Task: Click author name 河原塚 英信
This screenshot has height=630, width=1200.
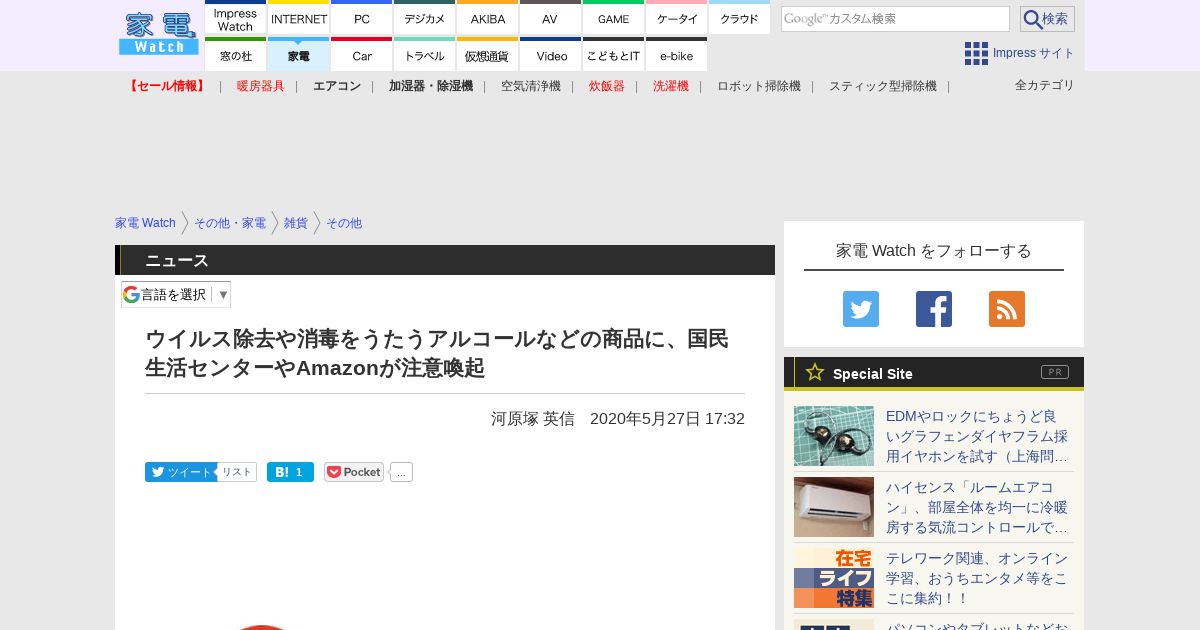Action: point(533,419)
